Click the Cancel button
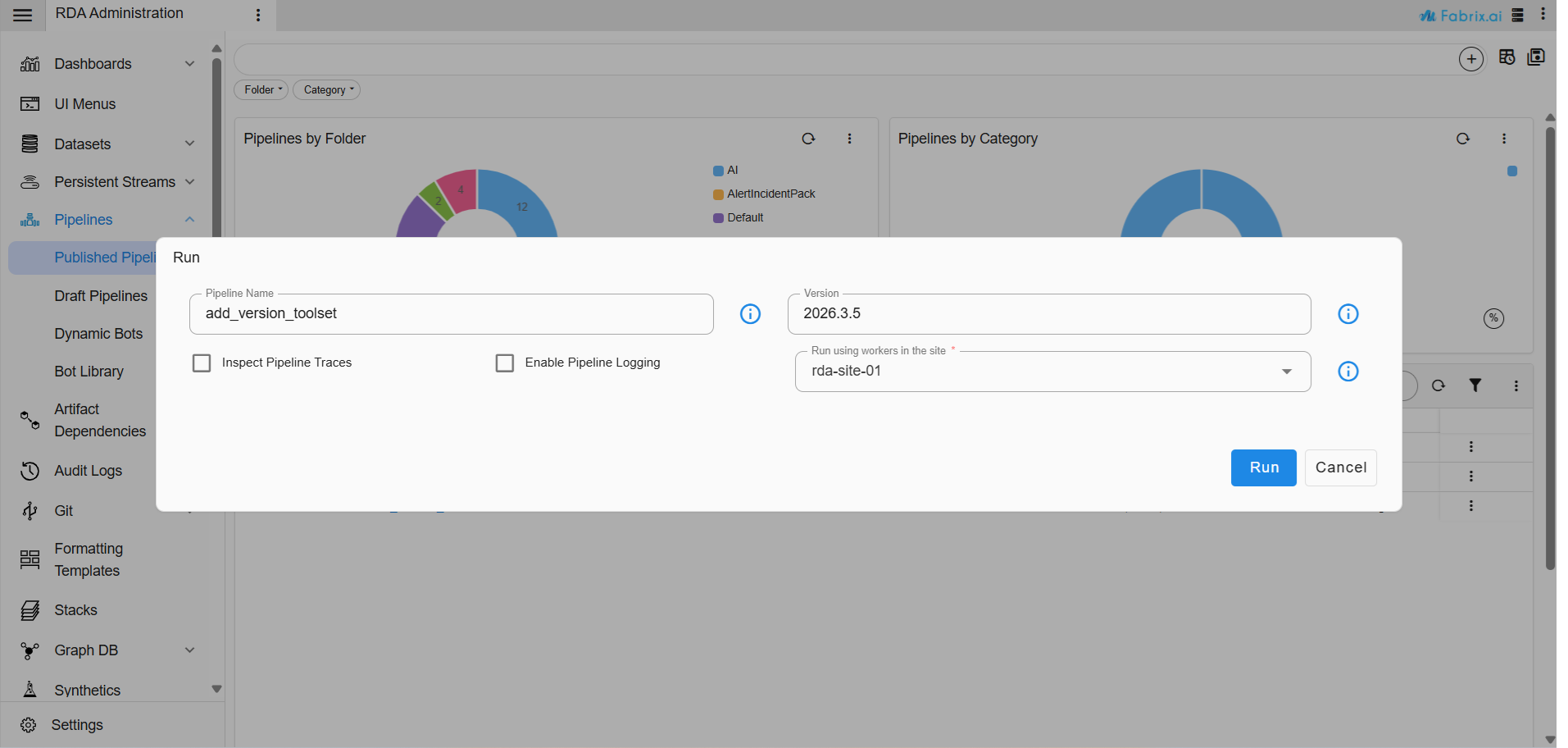The image size is (1568, 748). [x=1340, y=467]
